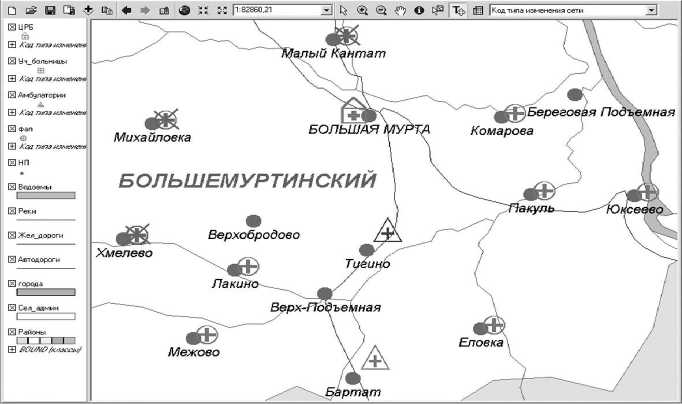Select the Амбулатории layer name in legend
The width and height of the screenshot is (682, 404).
pos(42,95)
